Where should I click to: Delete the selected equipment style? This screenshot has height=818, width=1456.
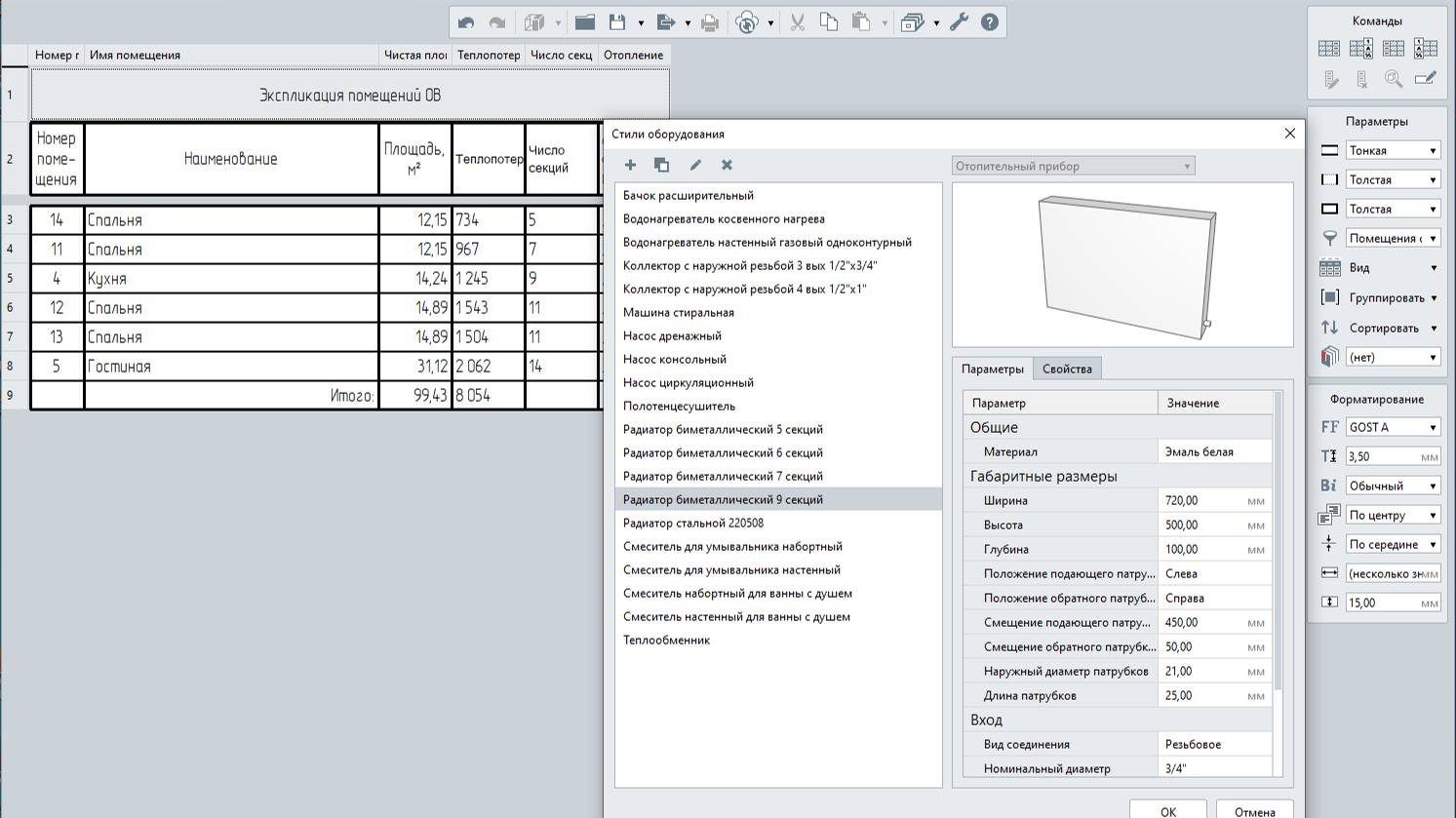pyautogui.click(x=727, y=165)
